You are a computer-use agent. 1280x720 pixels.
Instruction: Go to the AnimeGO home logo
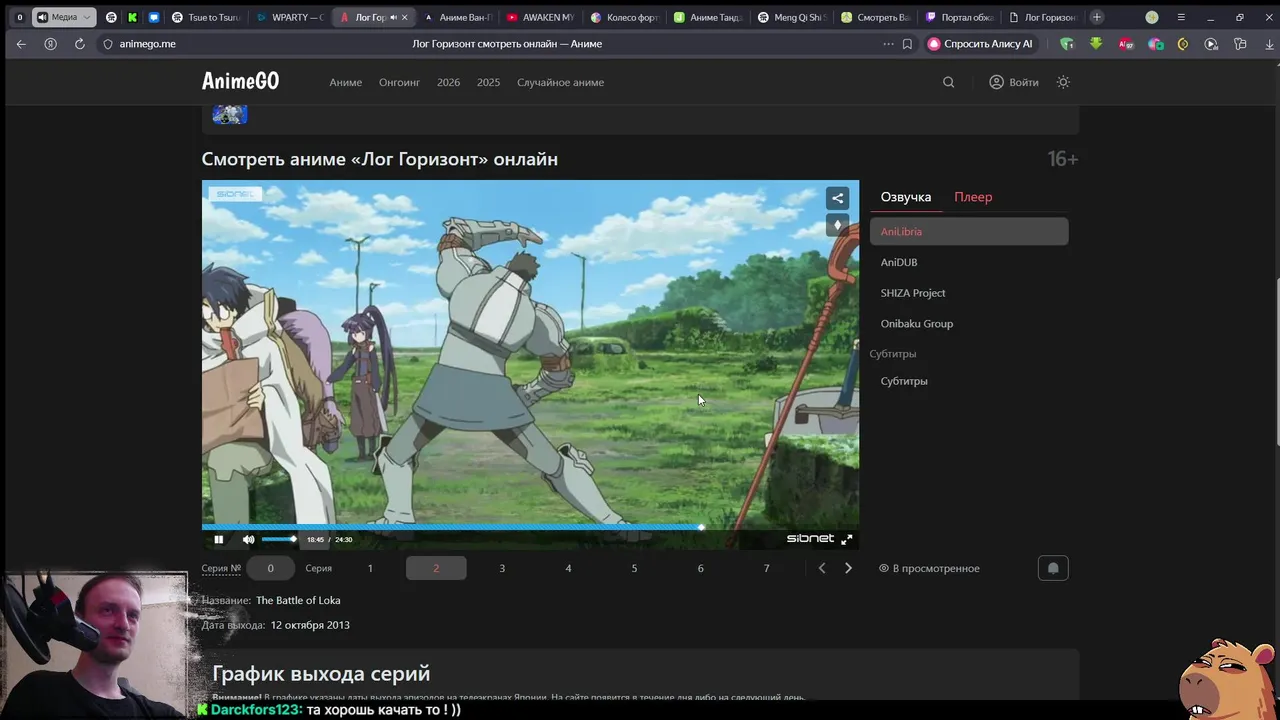click(240, 81)
